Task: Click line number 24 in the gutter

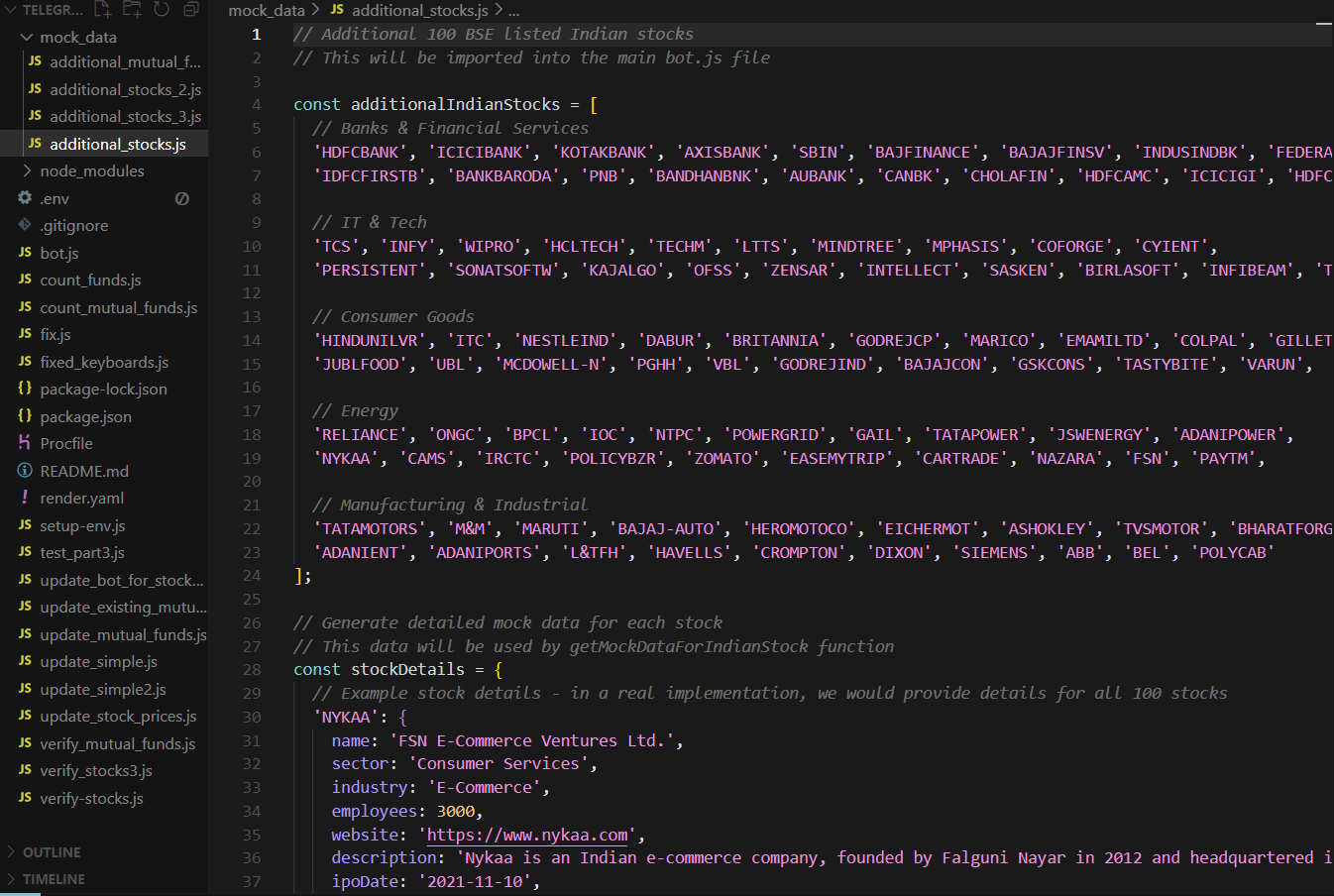Action: pos(252,575)
